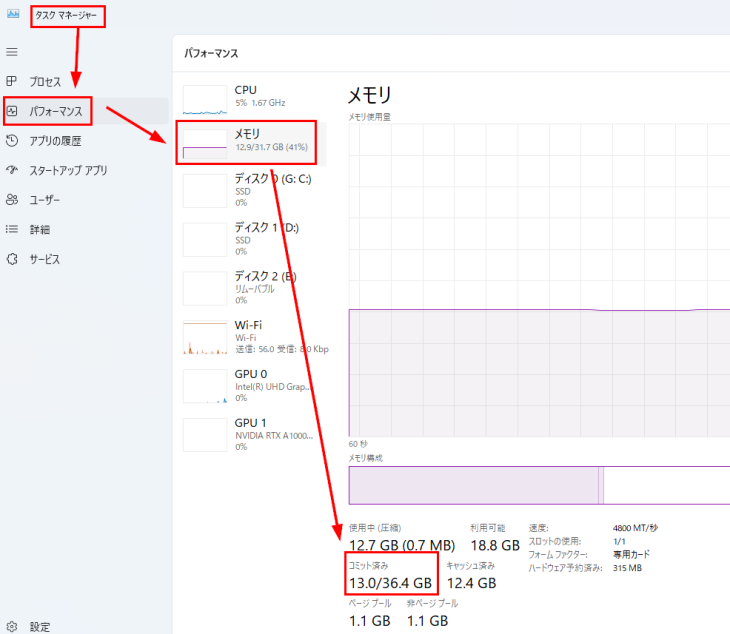Click the メモリ使用量 history graph
Viewport: 730px width, 634px height.
point(539,280)
